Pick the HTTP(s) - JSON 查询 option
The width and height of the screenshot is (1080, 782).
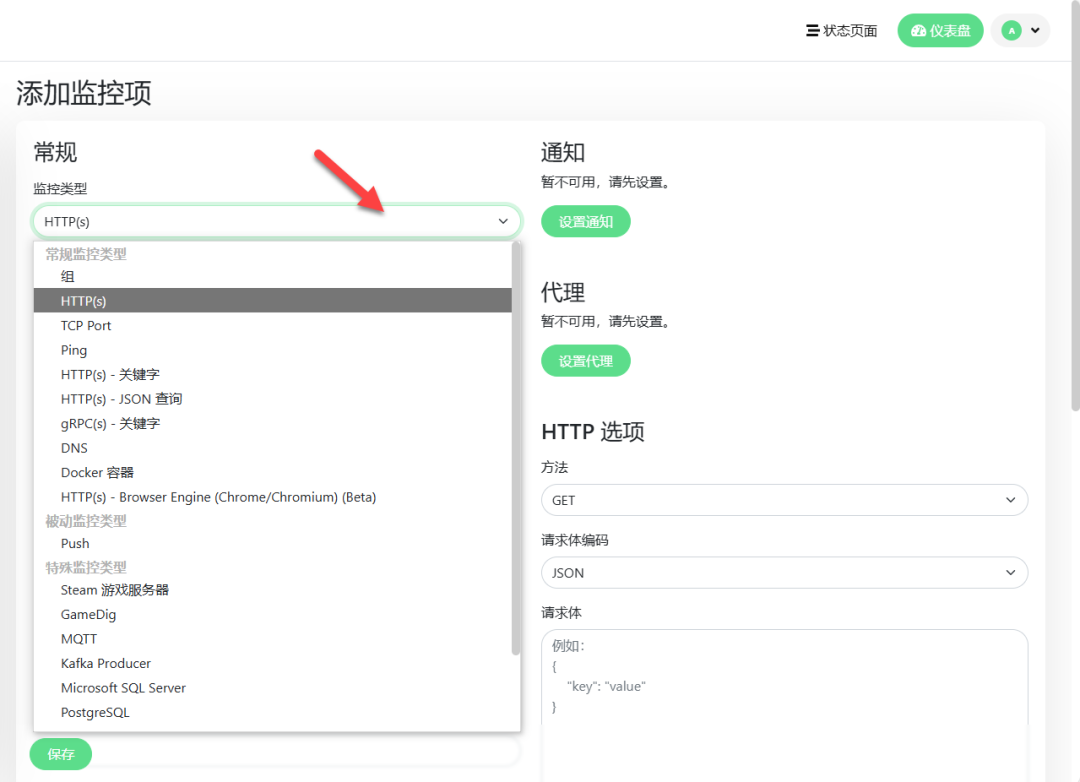click(x=121, y=399)
